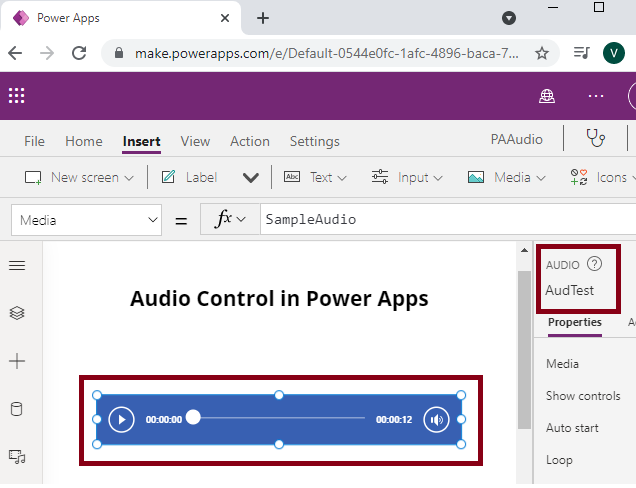Open the Text controls dropdown
This screenshot has height=488, width=636.
(x=315, y=178)
